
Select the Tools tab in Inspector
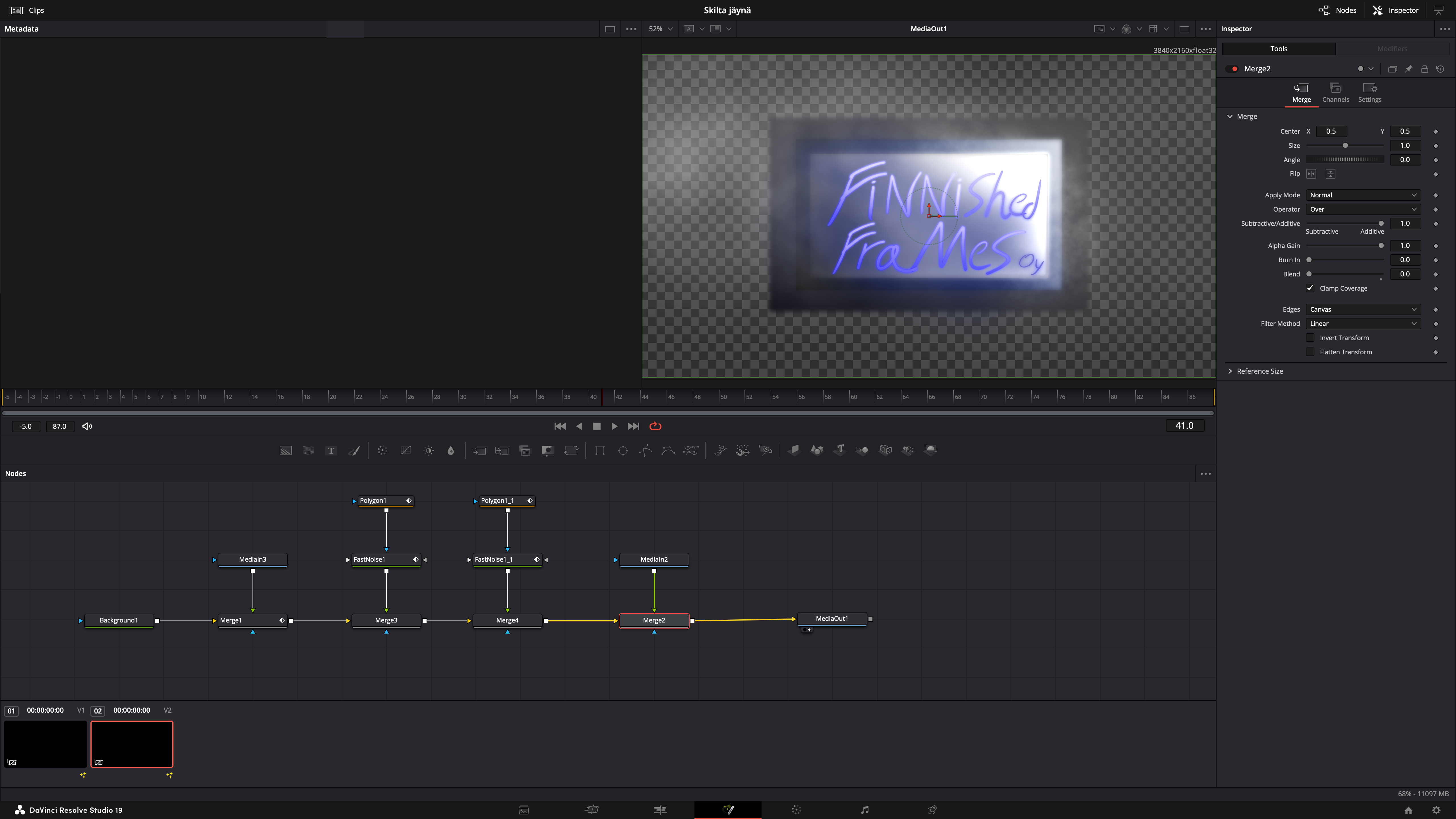click(1279, 49)
